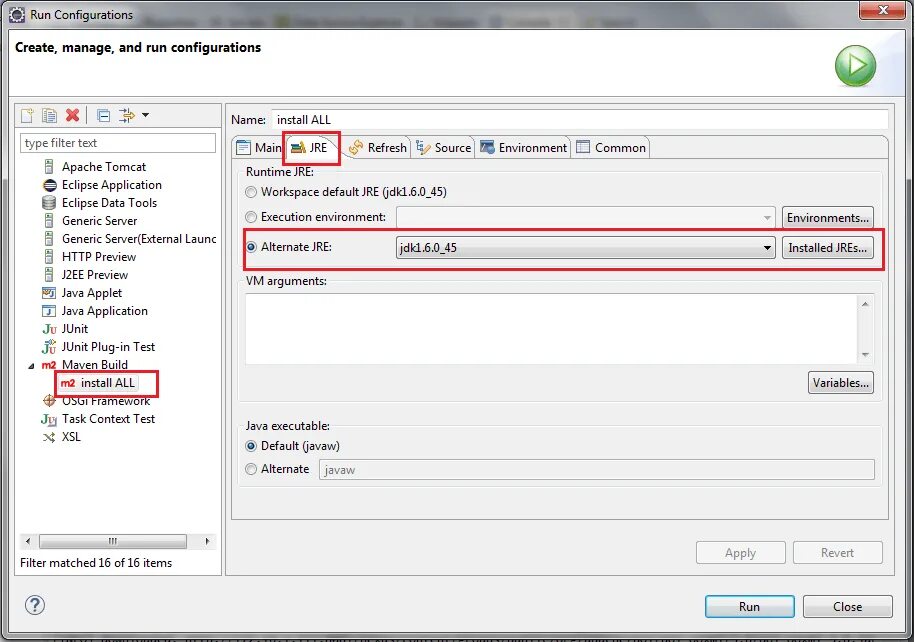Click the New launch configuration icon
Screen dimensions: 915x642
point(27,115)
